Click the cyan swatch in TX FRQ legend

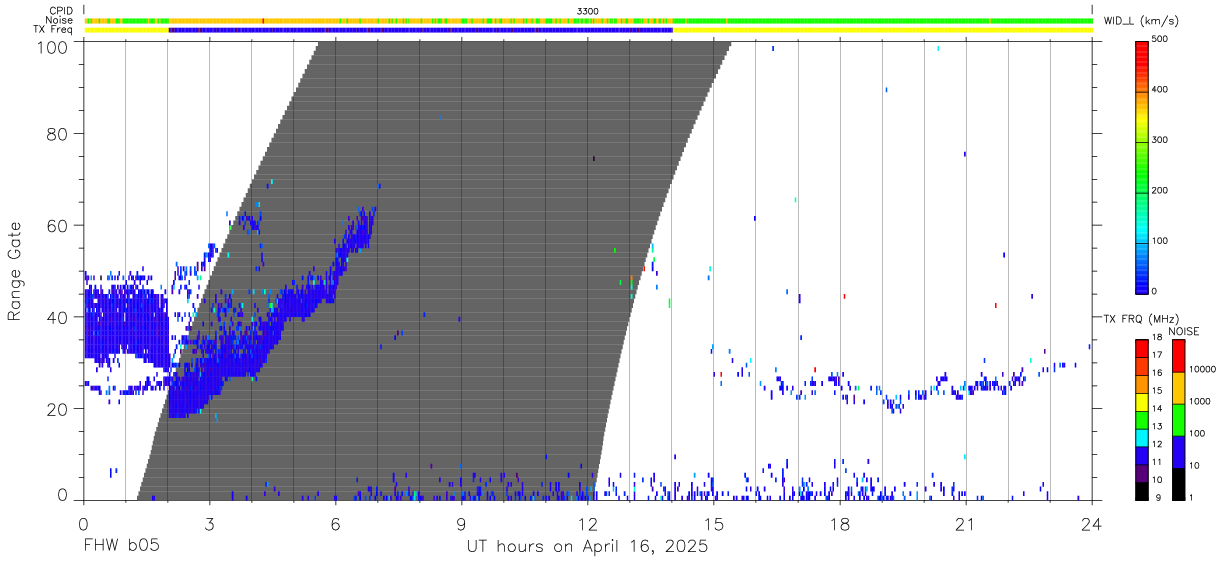click(x=1142, y=438)
